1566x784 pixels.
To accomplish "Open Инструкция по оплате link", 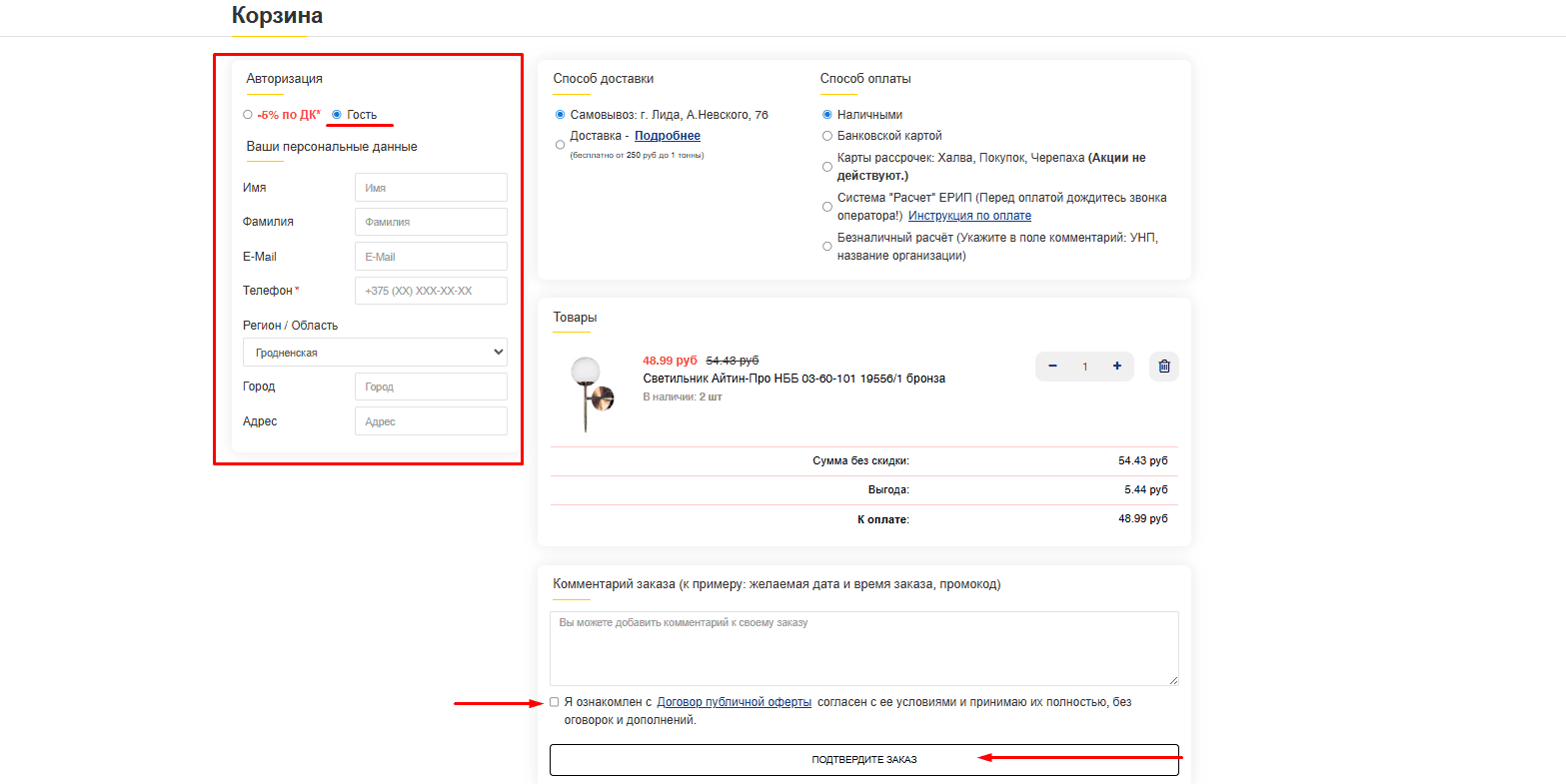I will point(969,216).
